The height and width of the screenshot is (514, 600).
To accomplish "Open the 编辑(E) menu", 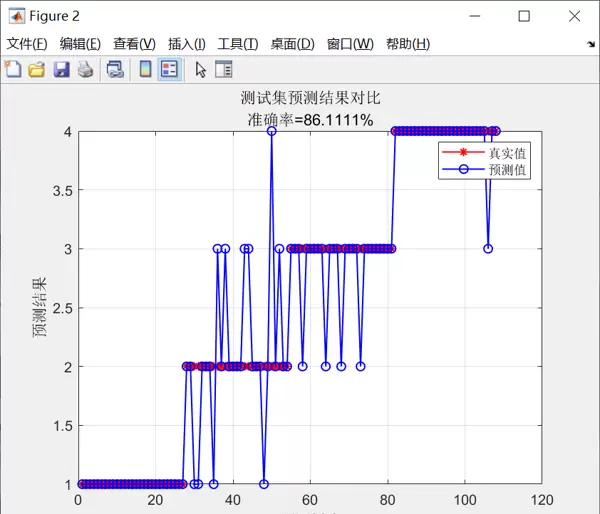I will (80, 44).
